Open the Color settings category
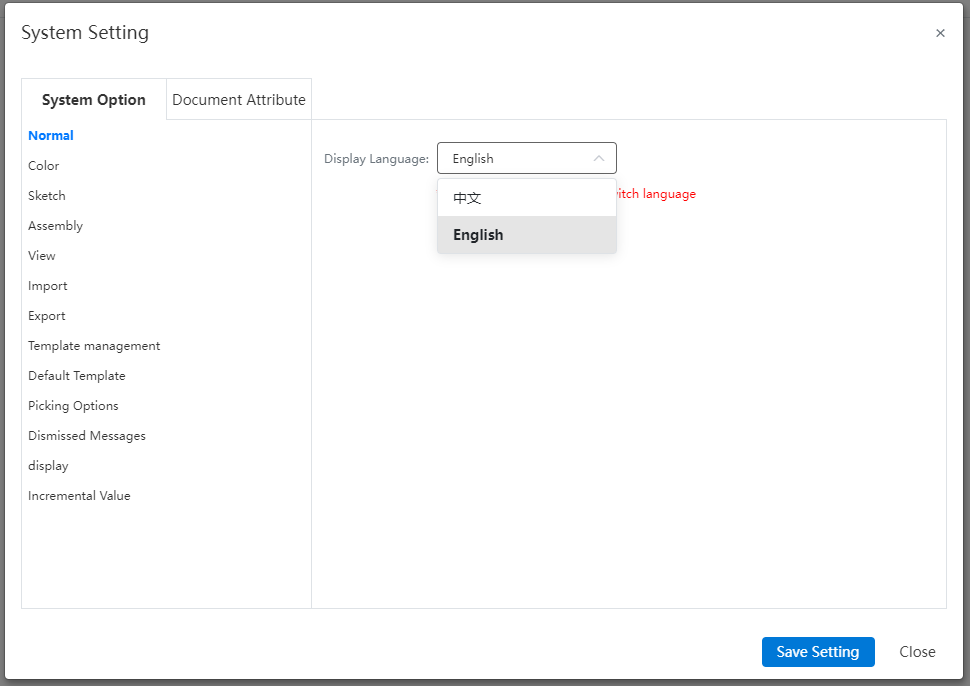Screen dimensions: 970x686 point(43,166)
